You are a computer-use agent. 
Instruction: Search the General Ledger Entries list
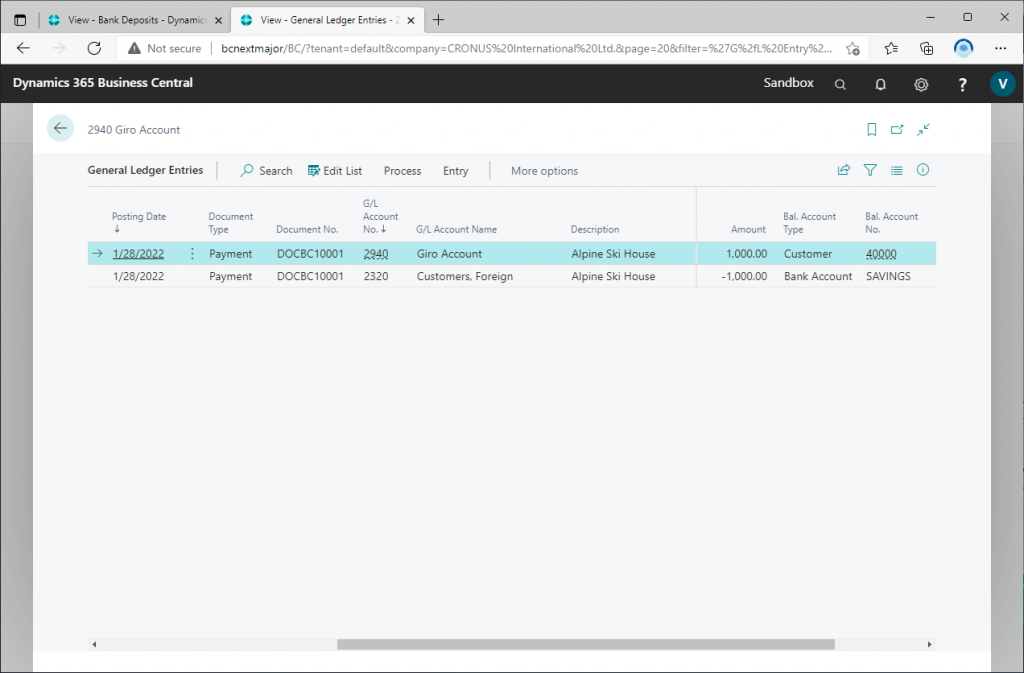pos(266,171)
